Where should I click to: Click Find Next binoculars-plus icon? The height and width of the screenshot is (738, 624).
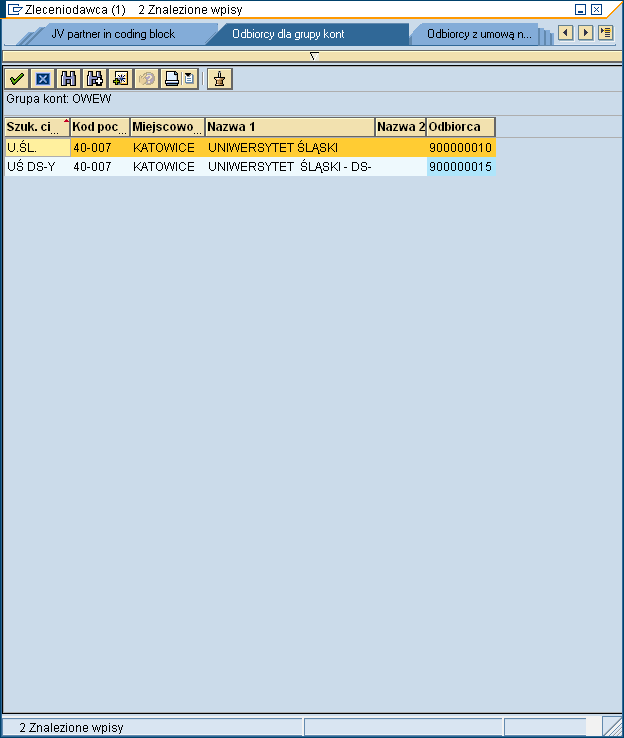pyautogui.click(x=95, y=79)
